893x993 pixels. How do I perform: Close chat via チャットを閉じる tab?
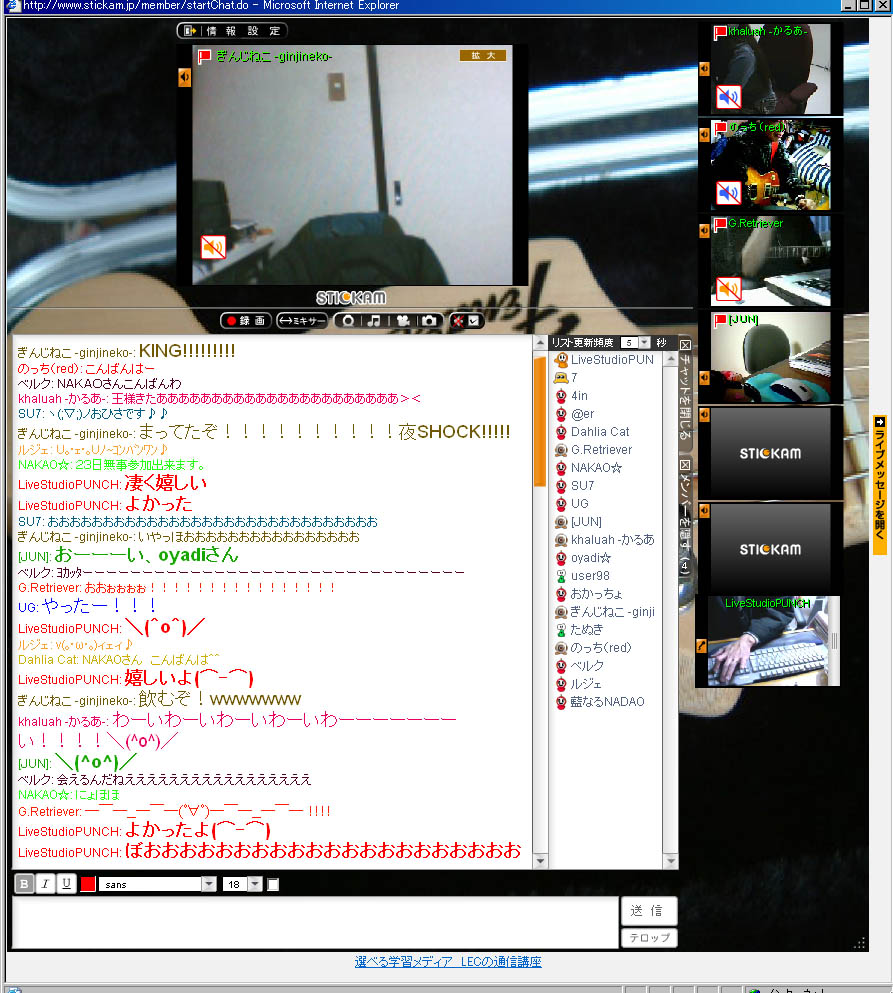click(685, 391)
